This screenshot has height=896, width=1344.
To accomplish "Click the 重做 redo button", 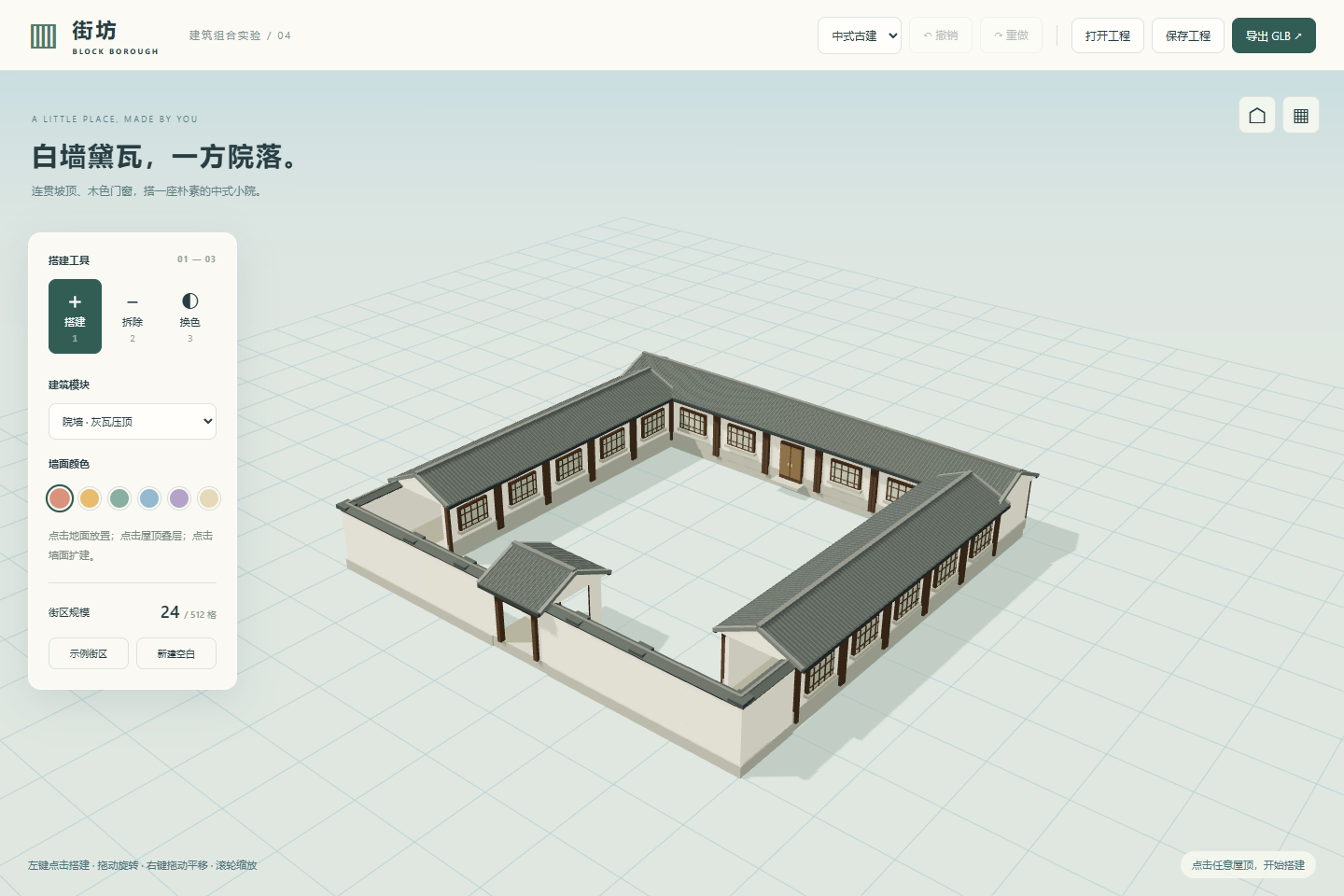I will click(1011, 35).
